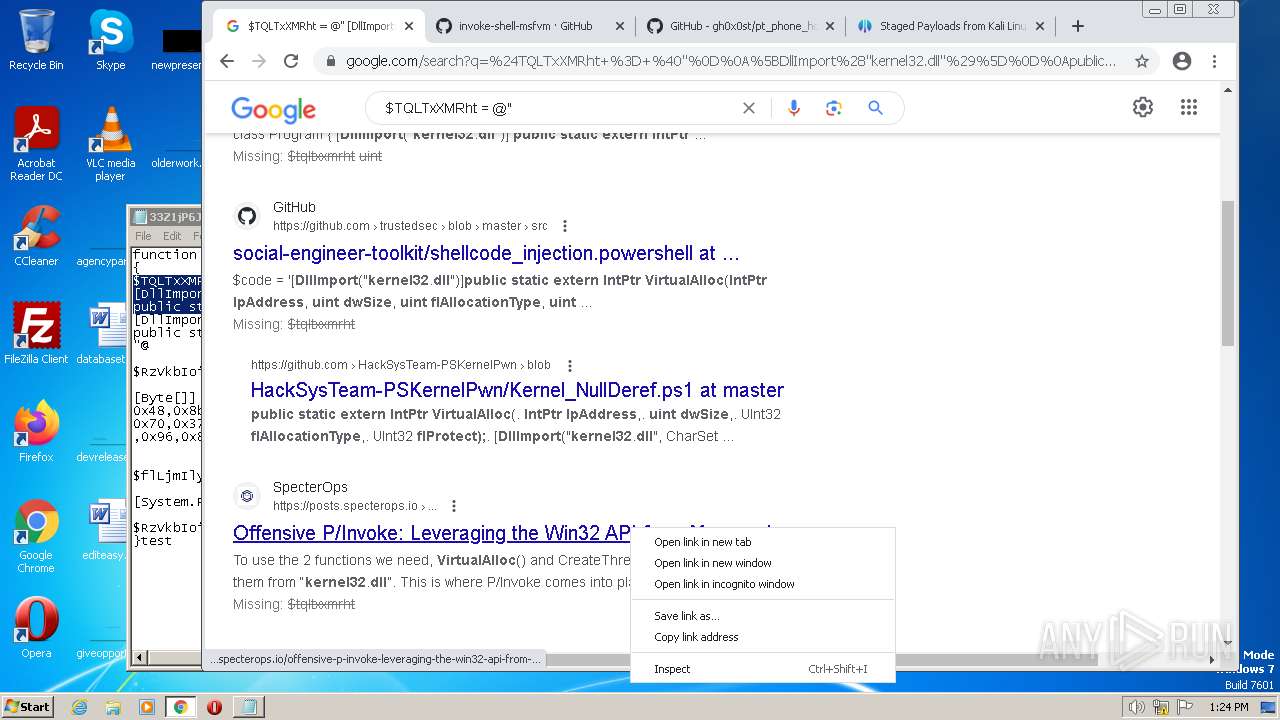Open HackSysTeam-PSKernelPwn Kernel_NullDeref.ps1 result
1280x720 pixels.
[517, 390]
